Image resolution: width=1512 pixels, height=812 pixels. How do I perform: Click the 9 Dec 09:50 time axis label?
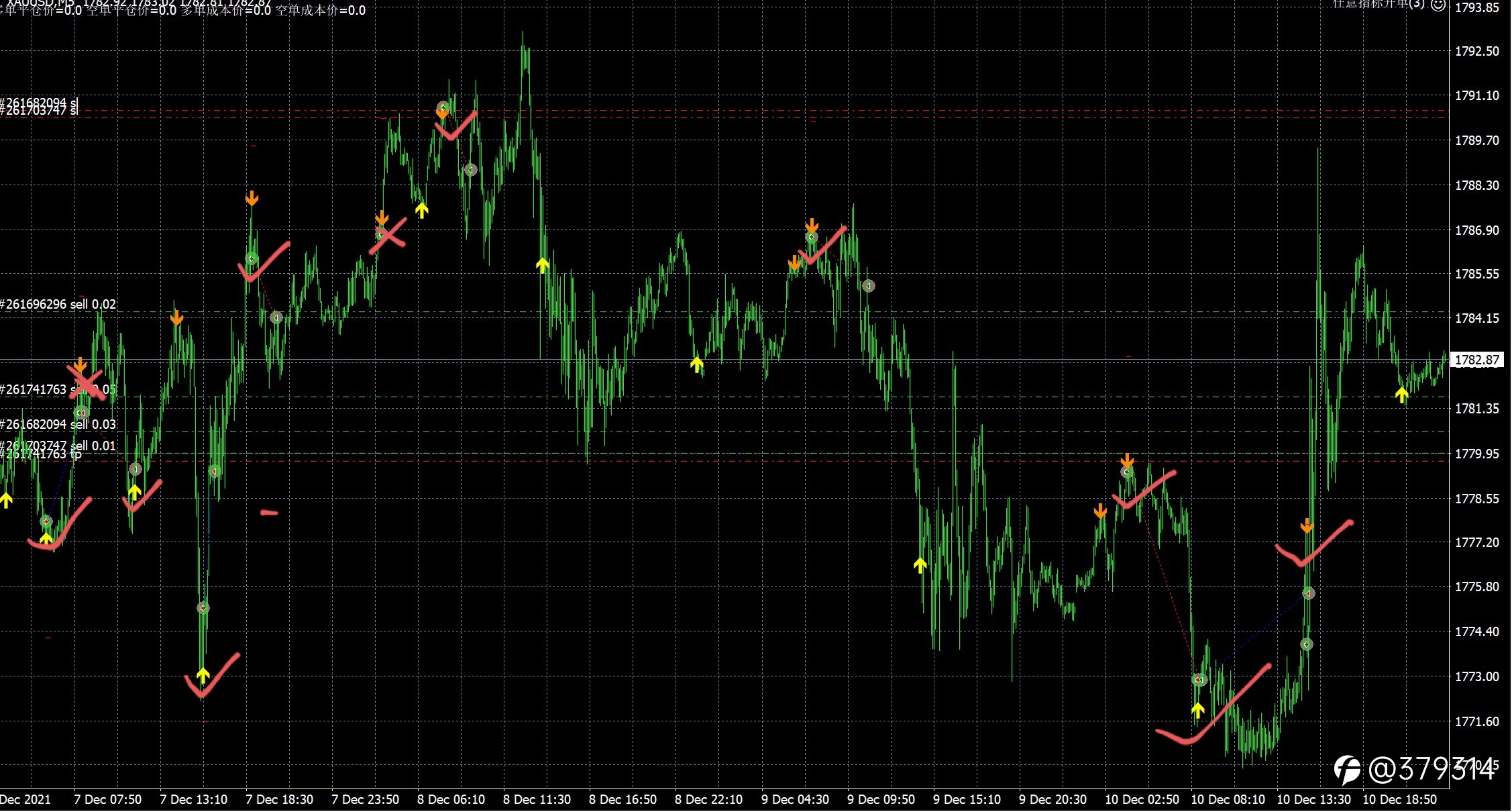[881, 800]
